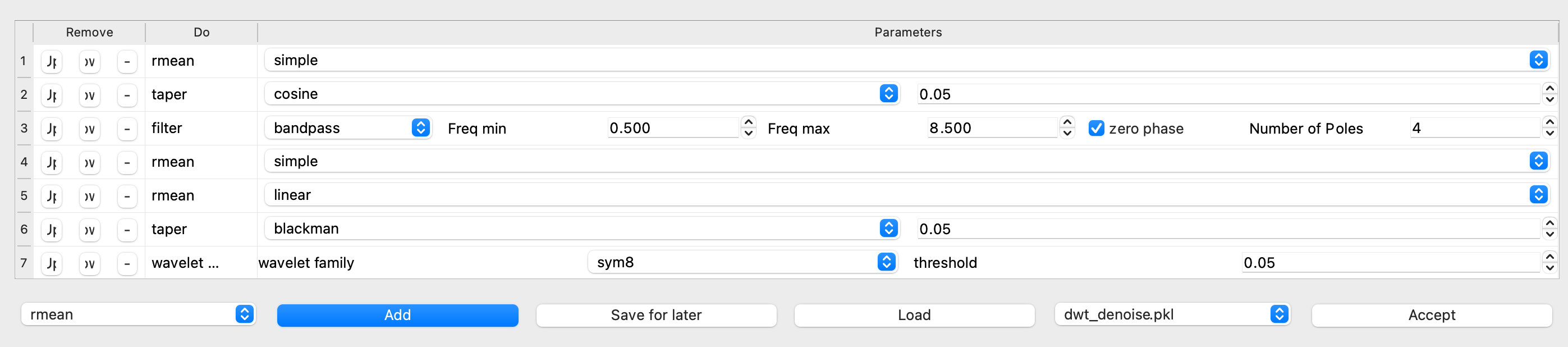The image size is (1568, 347).
Task: Click the Freq min 0.500 field
Action: pyautogui.click(x=673, y=128)
